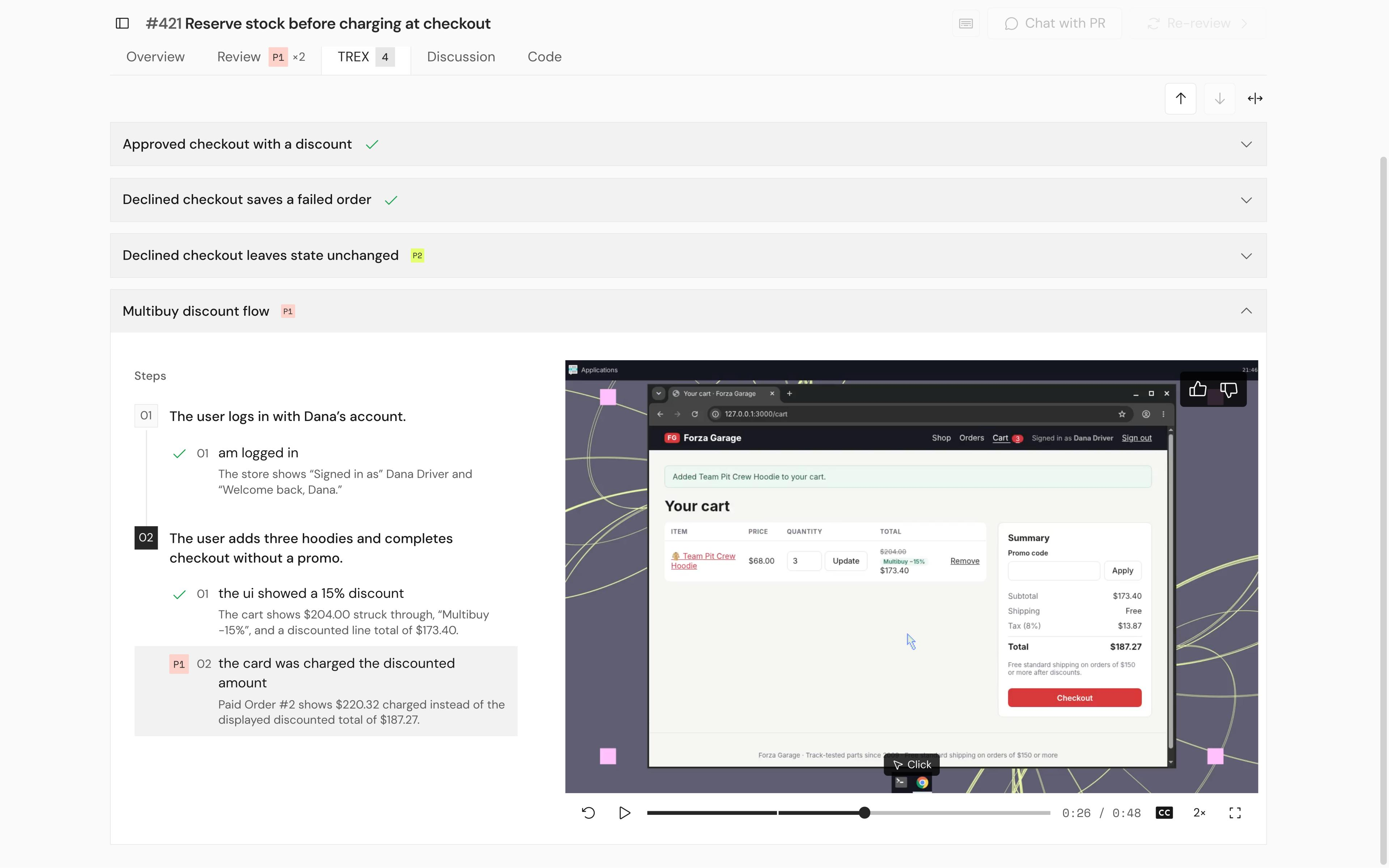Screen dimensions: 1389x868
Task: Toggle the sidebar panel icon
Action: point(122,24)
